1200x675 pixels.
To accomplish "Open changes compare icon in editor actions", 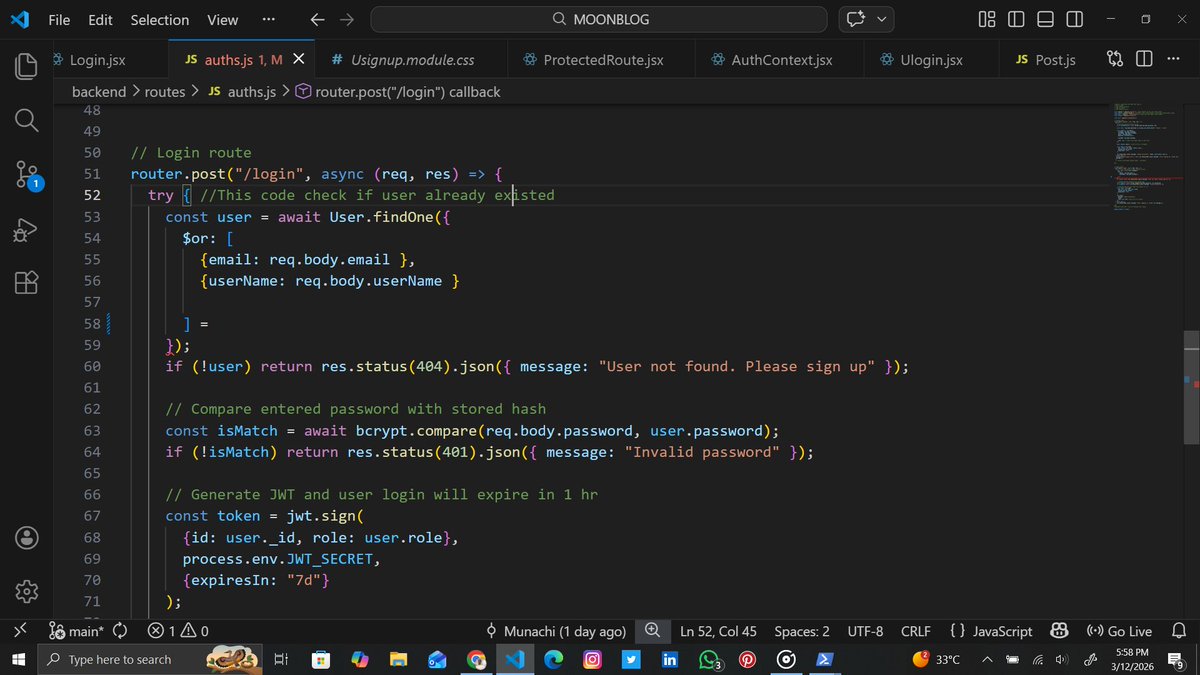I will point(1115,59).
